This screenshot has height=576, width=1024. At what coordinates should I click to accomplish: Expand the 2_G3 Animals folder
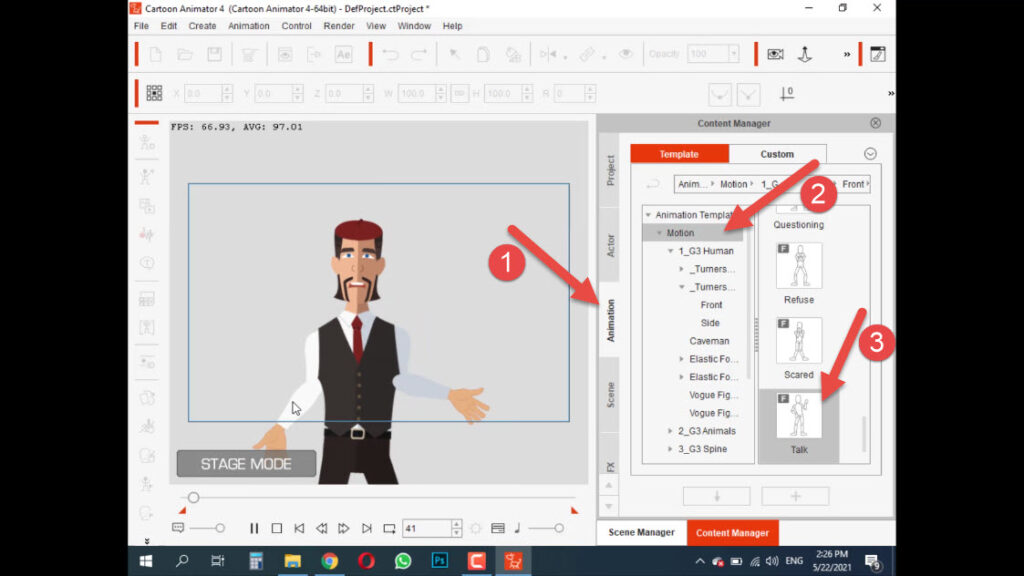pos(671,431)
